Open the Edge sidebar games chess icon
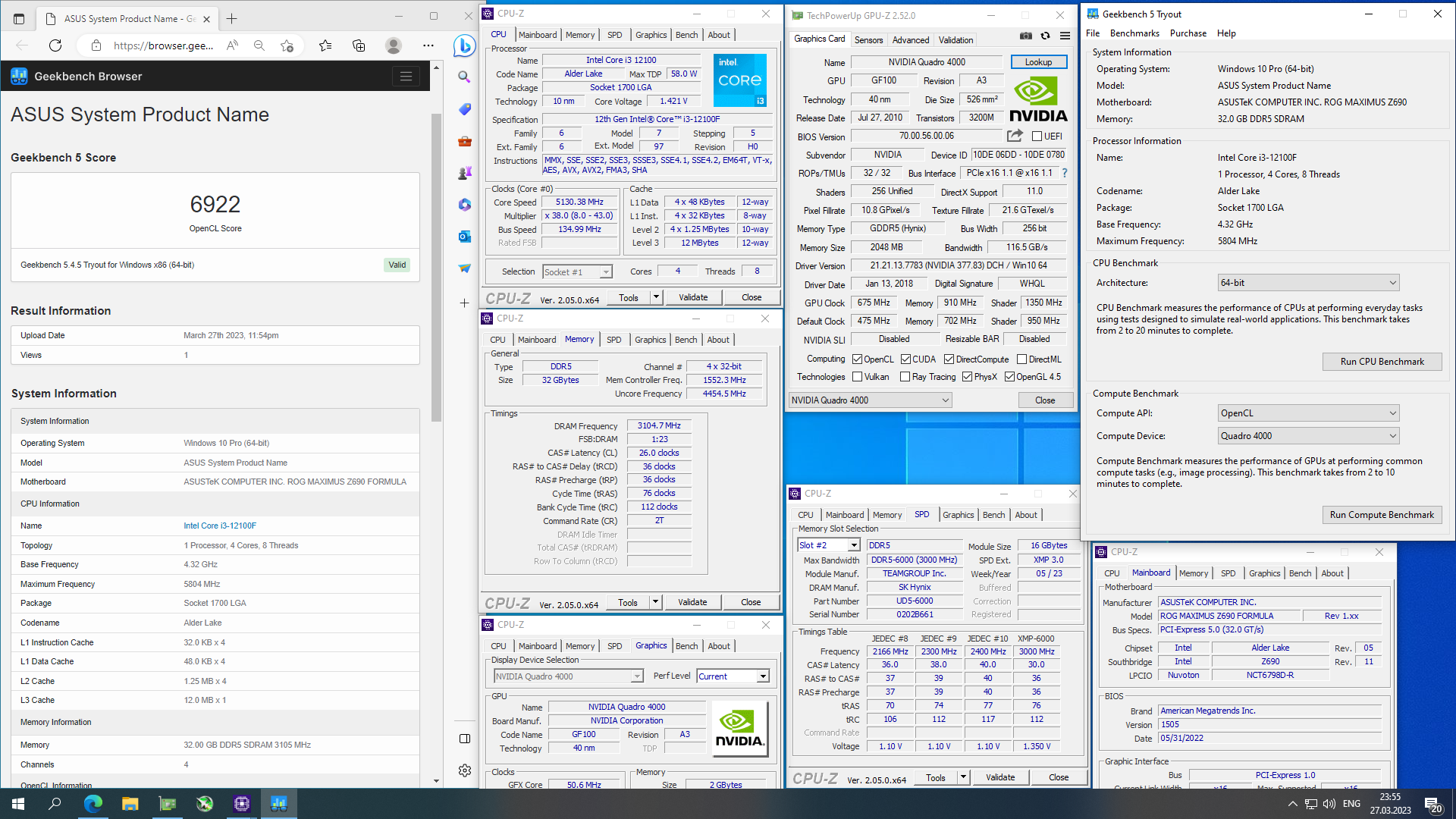 [464, 173]
